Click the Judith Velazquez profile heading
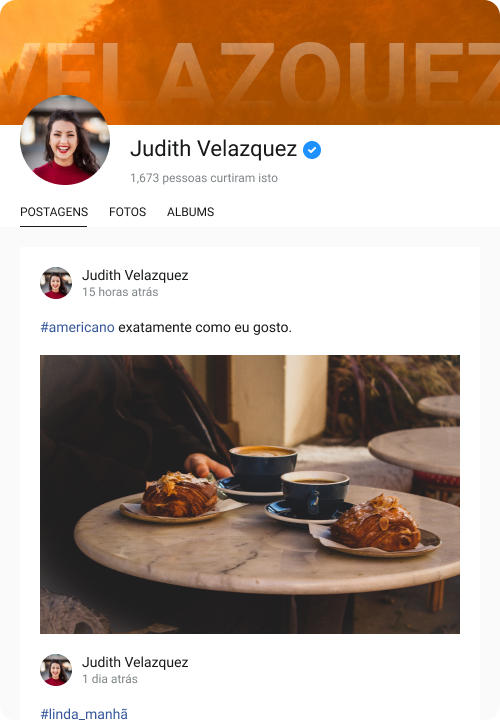 (x=213, y=149)
